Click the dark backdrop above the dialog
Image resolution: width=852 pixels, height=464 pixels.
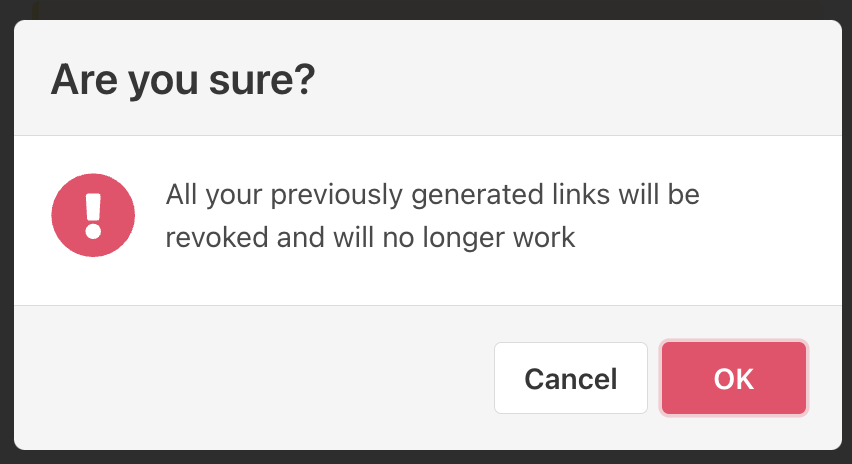426,8
